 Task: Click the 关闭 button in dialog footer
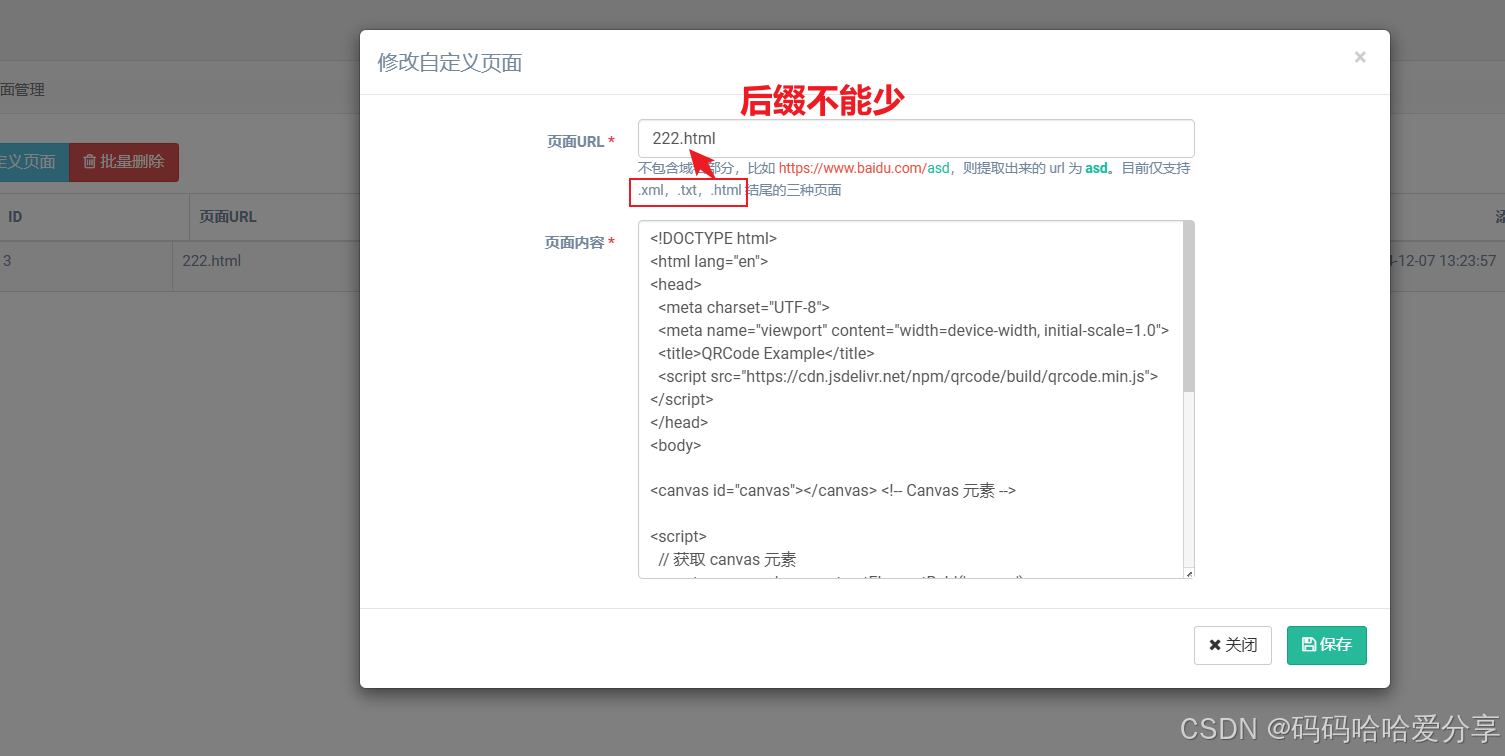(1232, 645)
